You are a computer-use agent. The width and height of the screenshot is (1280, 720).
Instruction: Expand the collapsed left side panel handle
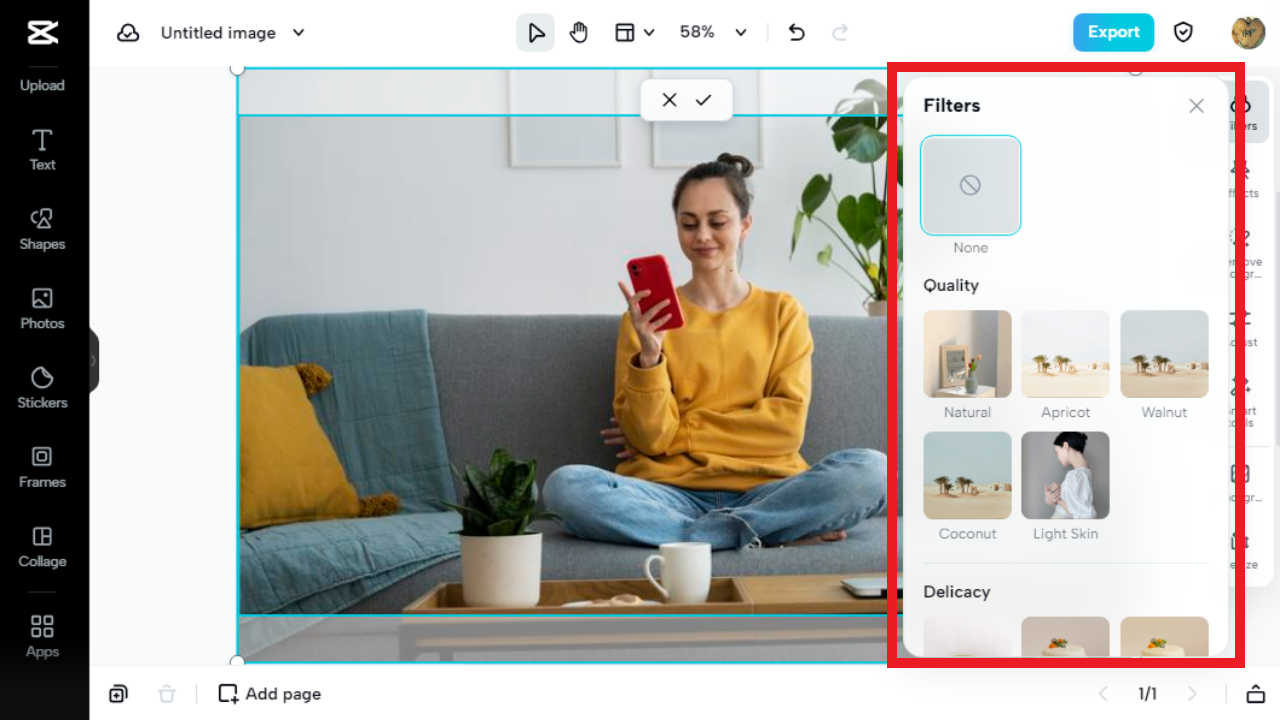click(94, 360)
